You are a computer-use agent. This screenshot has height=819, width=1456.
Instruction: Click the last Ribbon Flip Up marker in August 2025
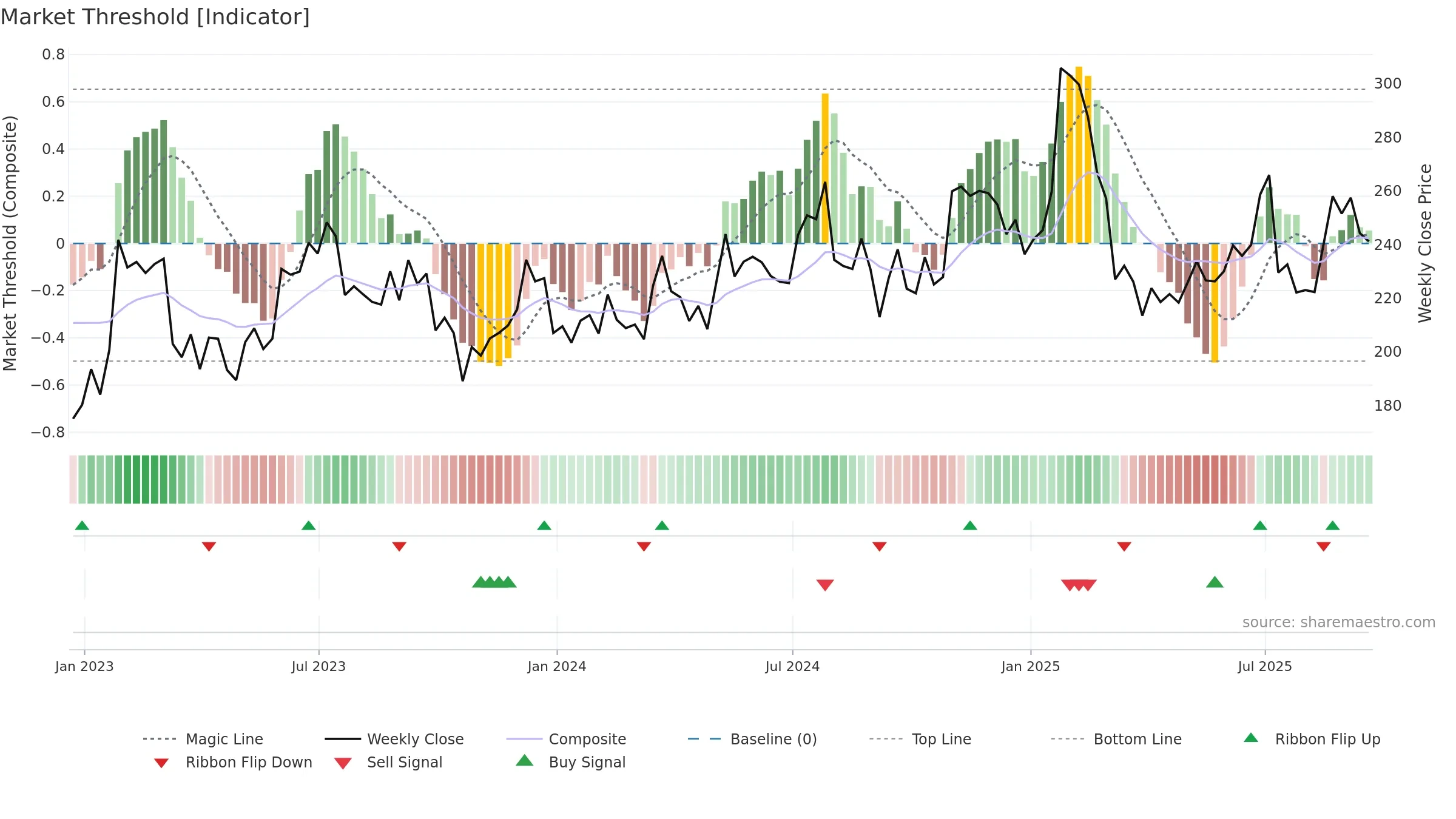point(1333,525)
